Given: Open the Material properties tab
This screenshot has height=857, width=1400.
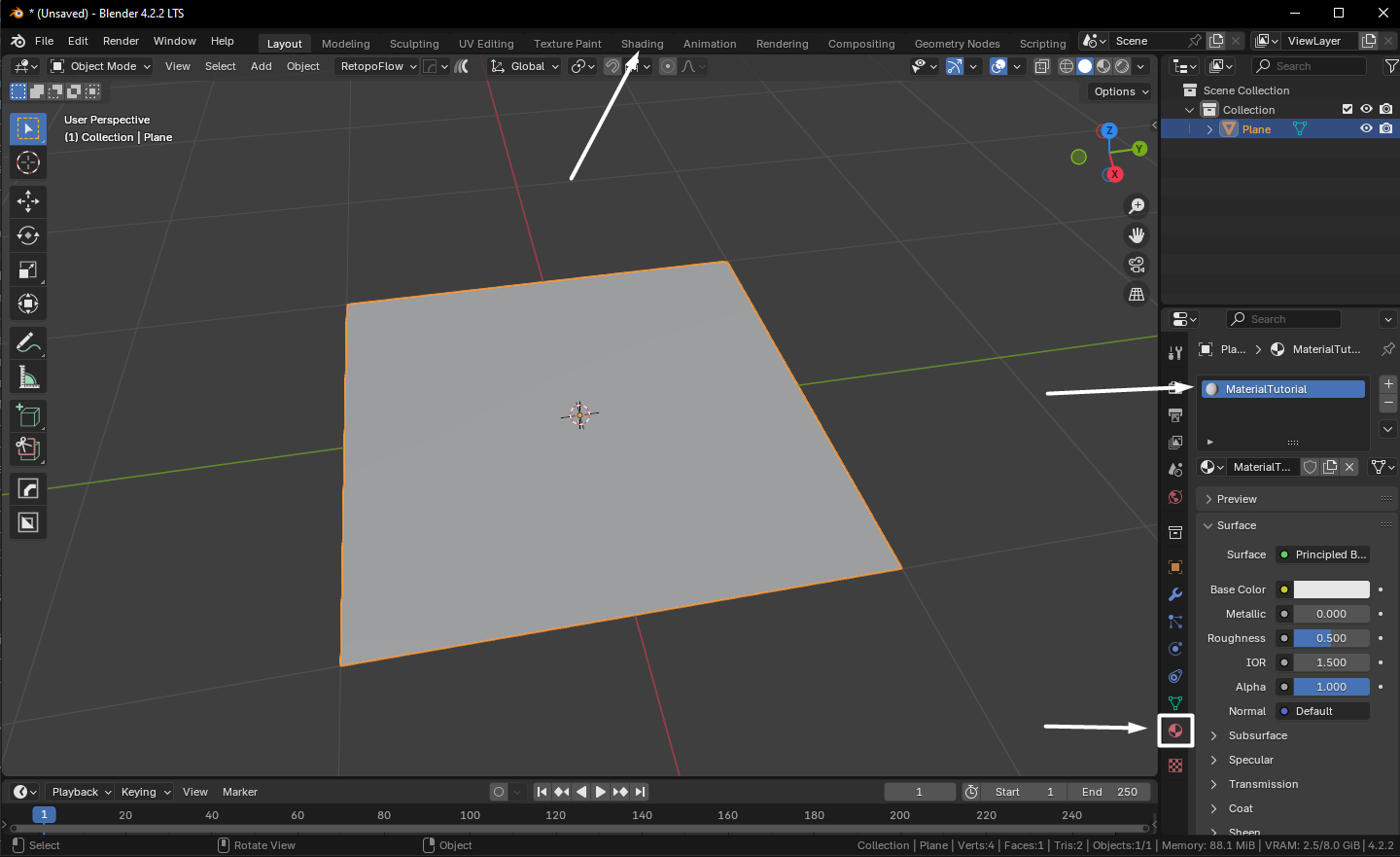Looking at the screenshot, I should 1175,731.
